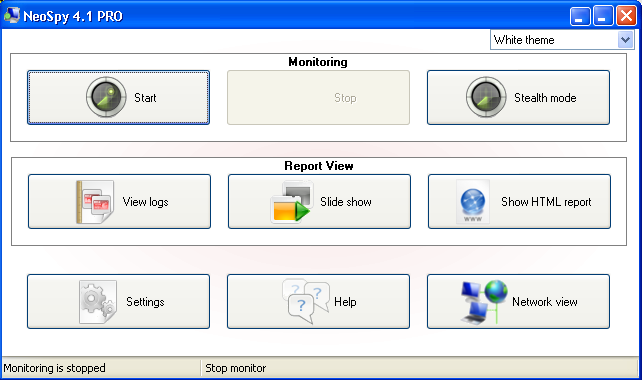Click the 'Monitoring' group heading
The width and height of the screenshot is (642, 380).
tap(318, 62)
